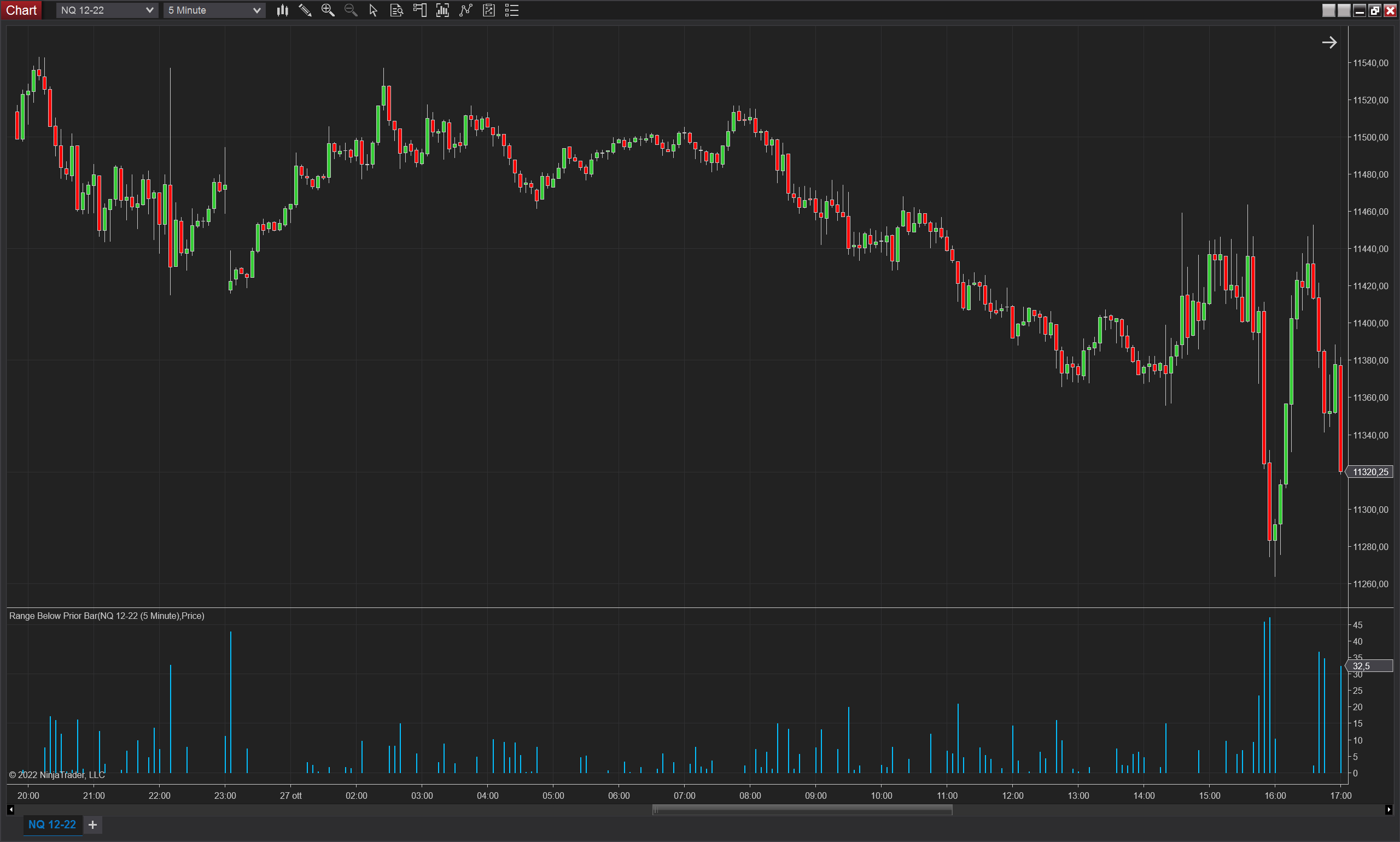1400x842 pixels.
Task: Click the 27 ott date label
Action: coord(290,796)
